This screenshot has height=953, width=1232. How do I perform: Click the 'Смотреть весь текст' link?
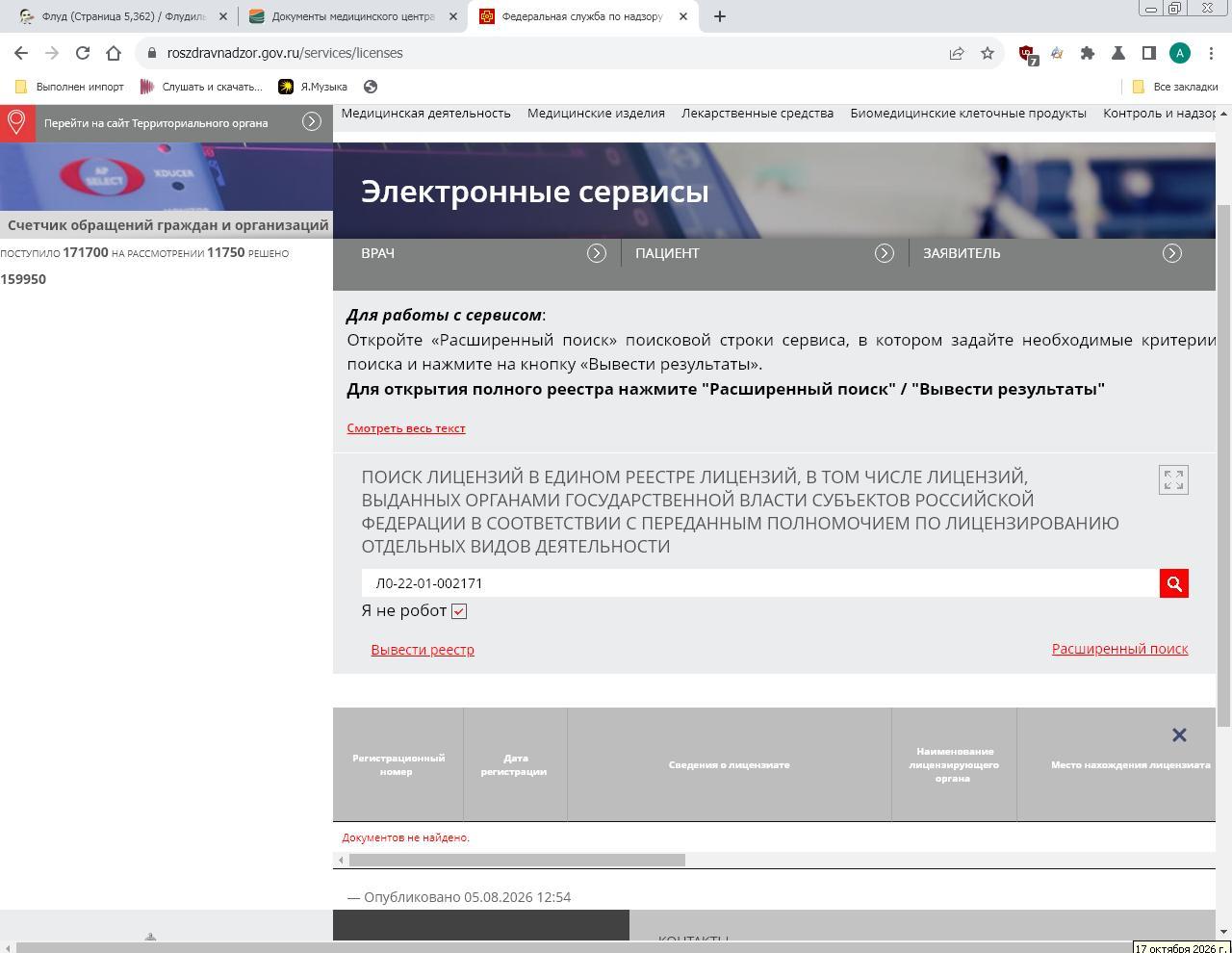406,428
